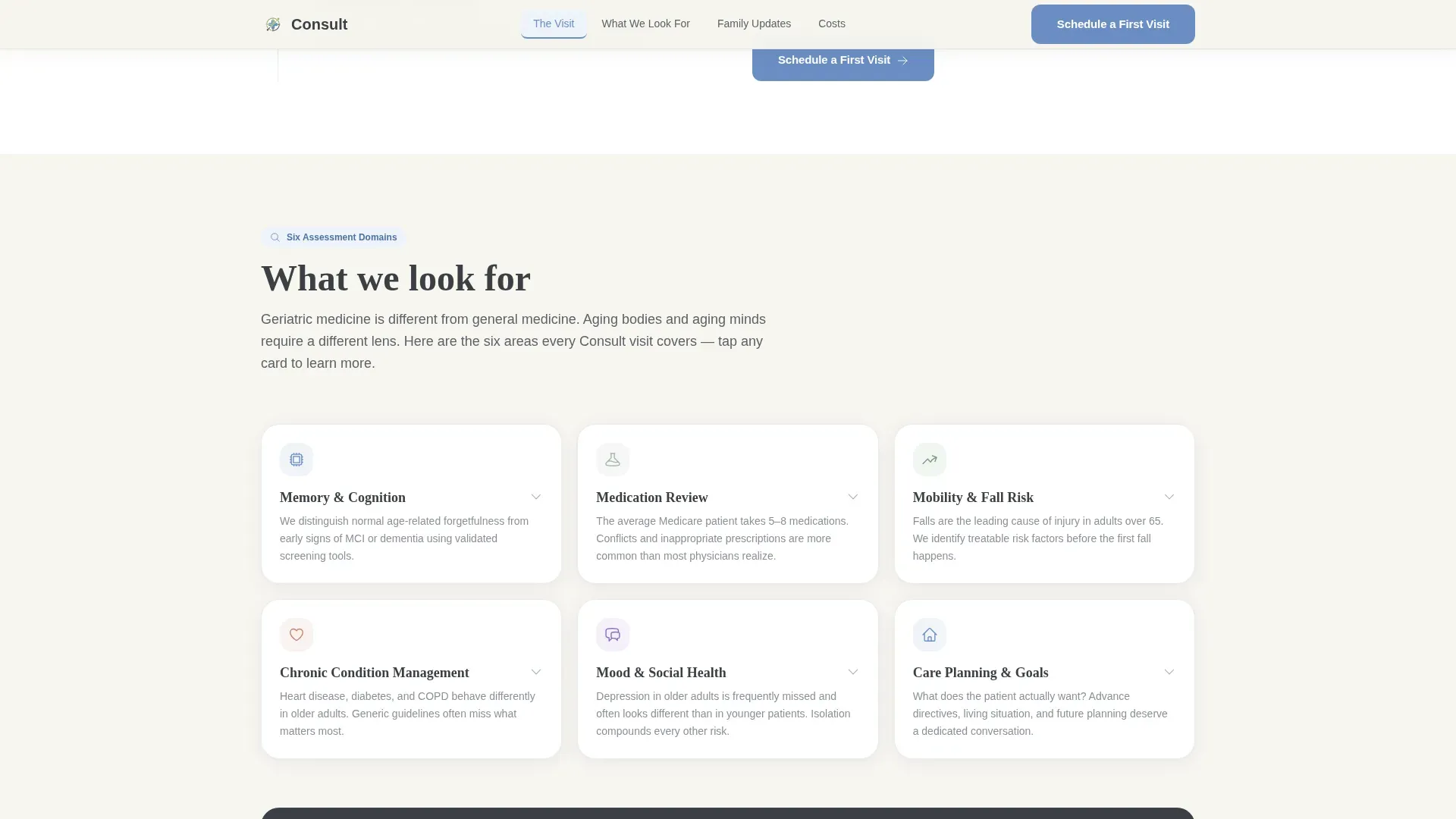The width and height of the screenshot is (1456, 819).
Task: Expand the Chronic Condition Management chevron
Action: pos(536,672)
